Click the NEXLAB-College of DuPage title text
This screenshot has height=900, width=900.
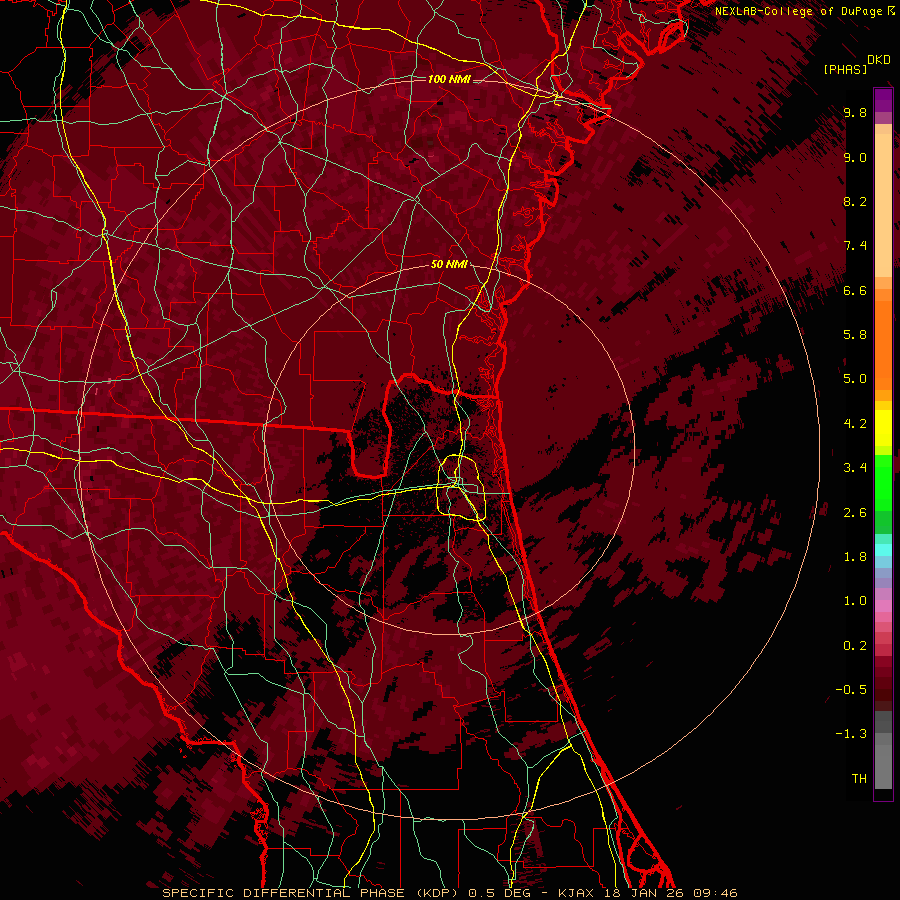(798, 11)
